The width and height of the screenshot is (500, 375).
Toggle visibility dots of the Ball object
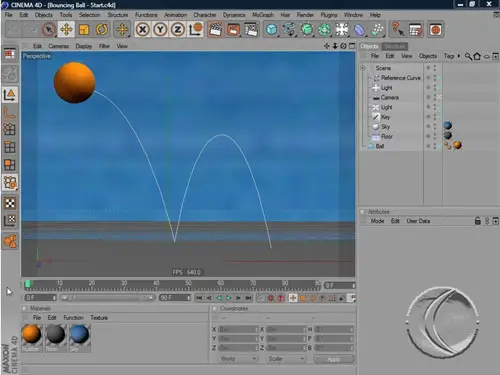point(435,146)
